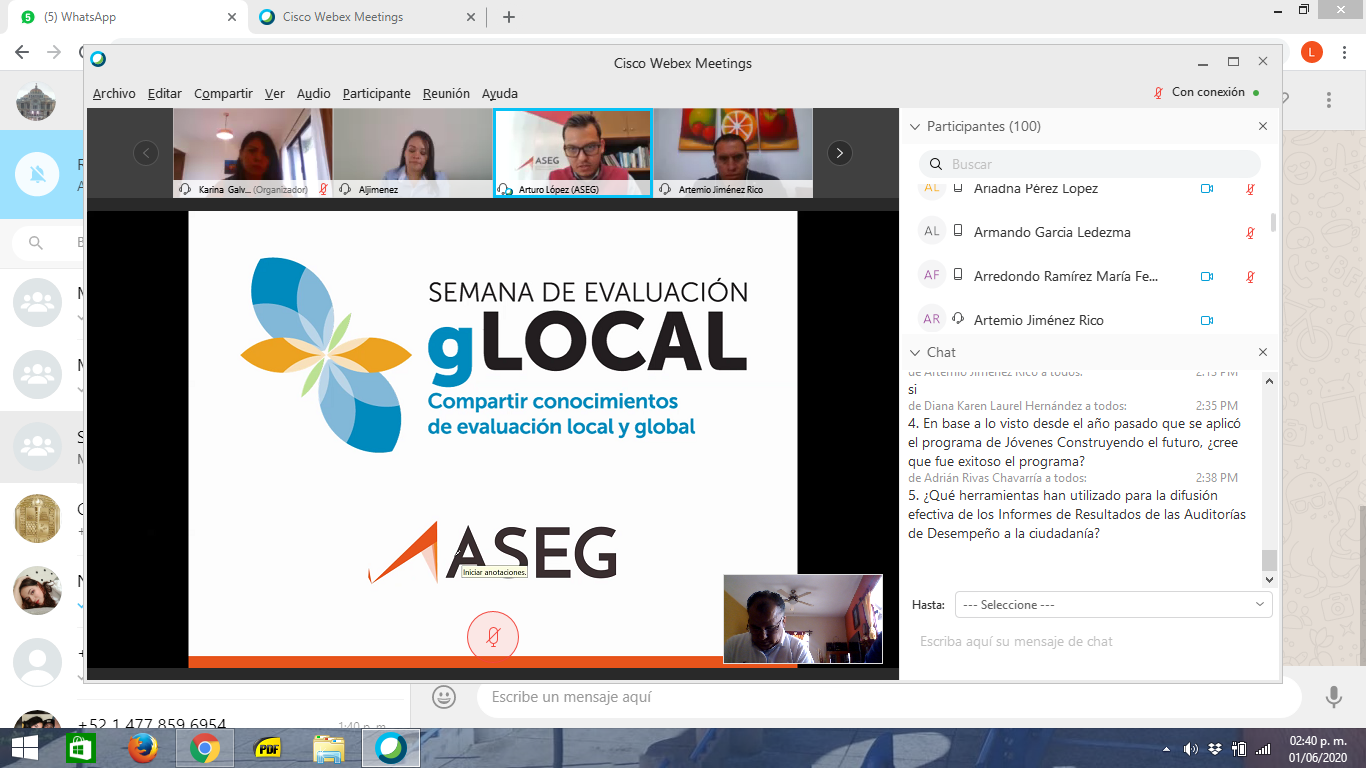Click search magnifier icon in Participantes panel

point(936,164)
